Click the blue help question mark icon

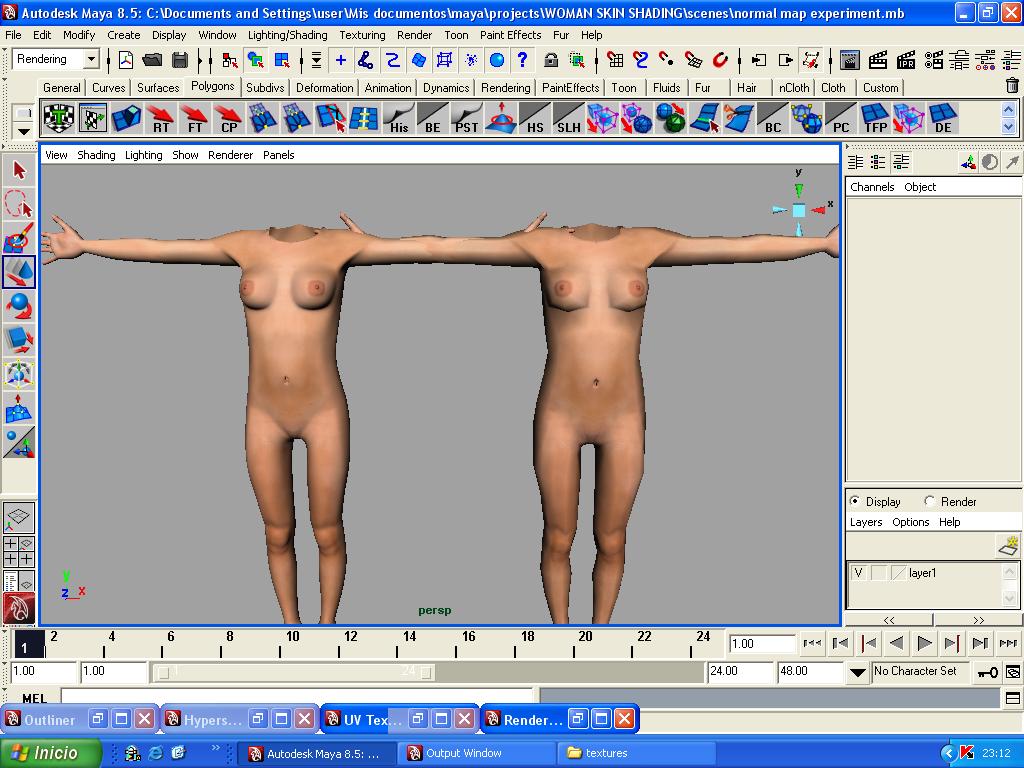tap(522, 60)
